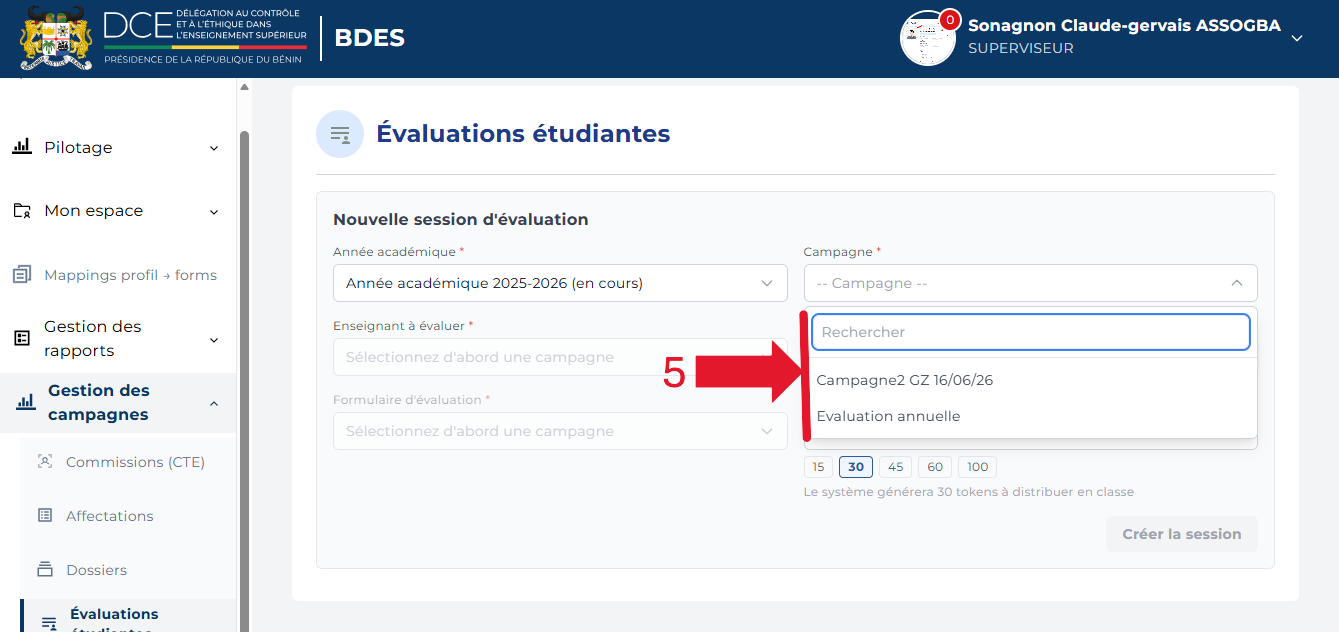Expand the Mon espace chevron
This screenshot has width=1339, height=632.
coord(214,212)
